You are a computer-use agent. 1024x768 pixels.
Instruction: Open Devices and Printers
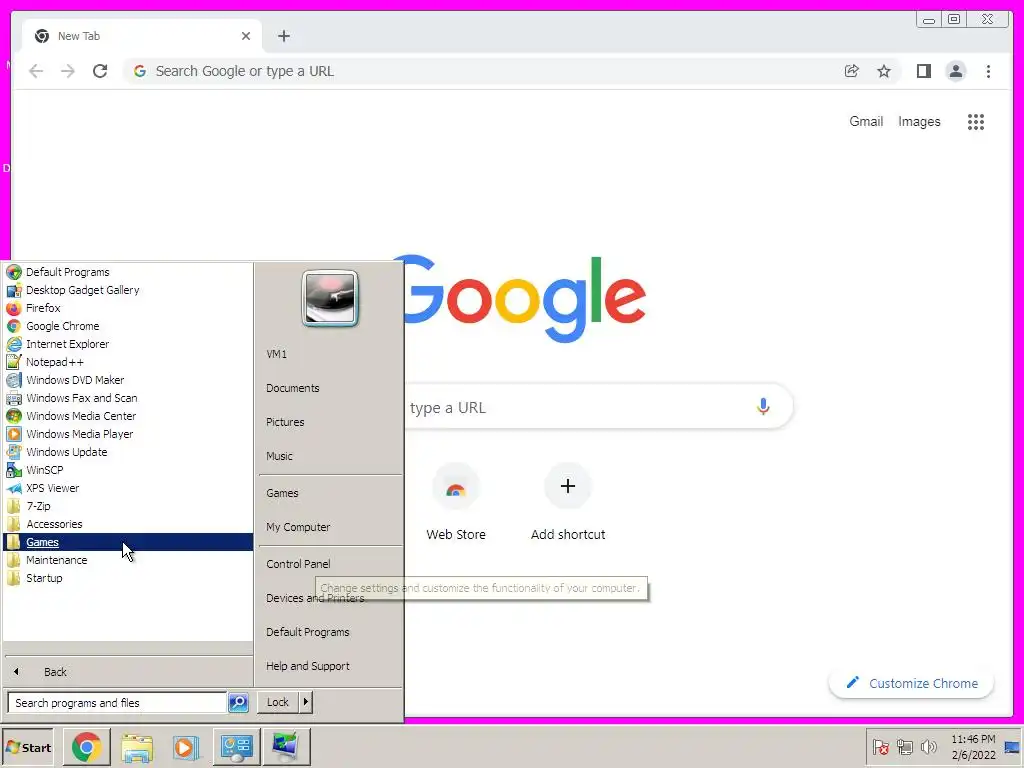coord(329,598)
